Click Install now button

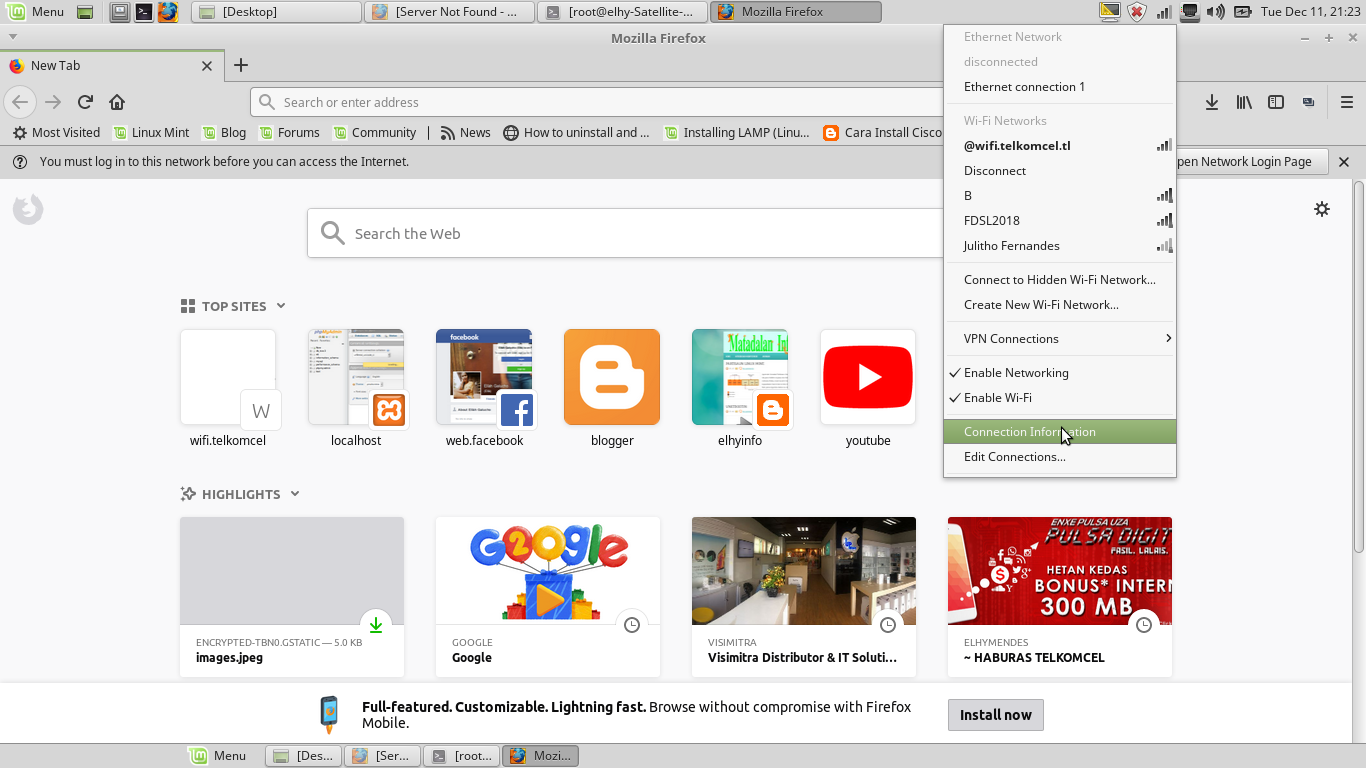(995, 715)
